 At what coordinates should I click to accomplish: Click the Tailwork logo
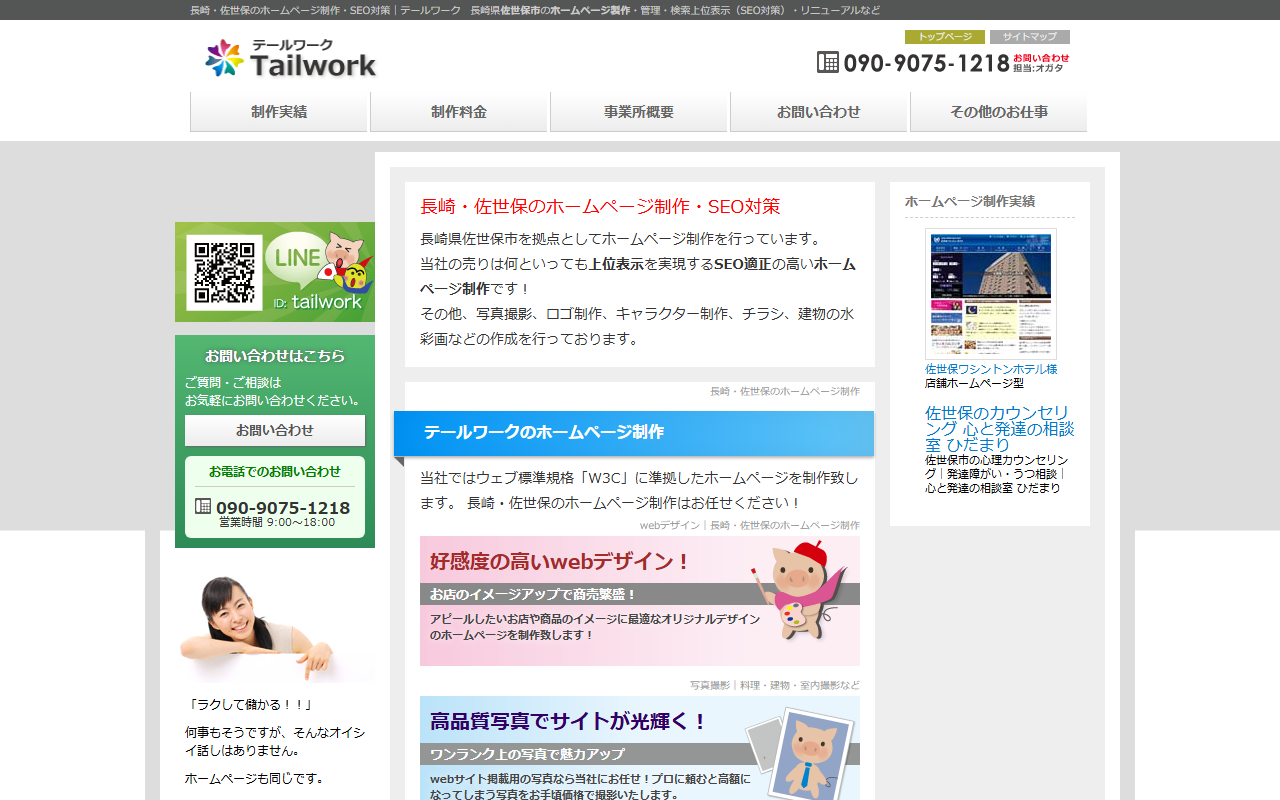pos(290,59)
